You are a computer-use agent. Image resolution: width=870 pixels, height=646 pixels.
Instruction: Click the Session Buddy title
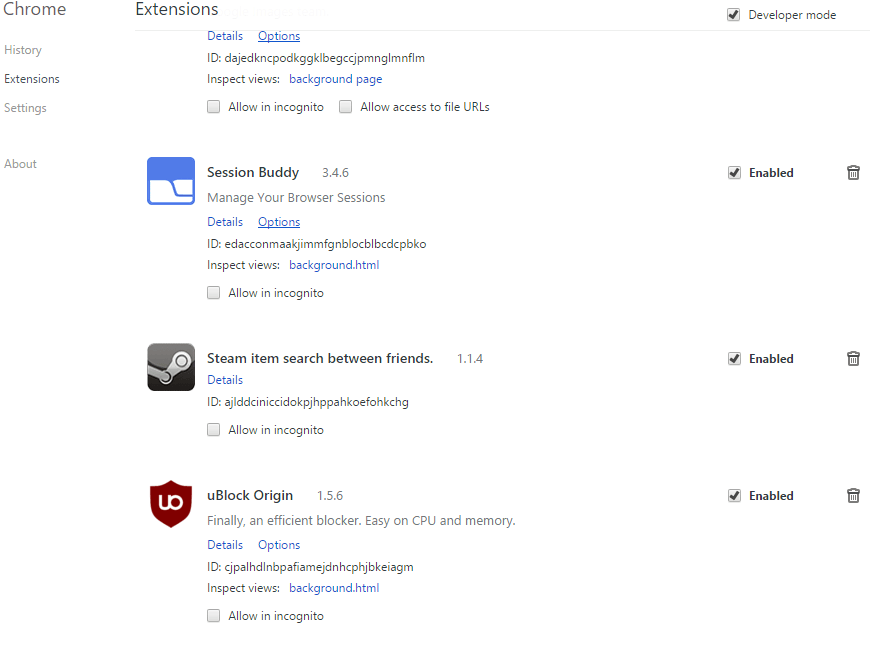(x=253, y=173)
